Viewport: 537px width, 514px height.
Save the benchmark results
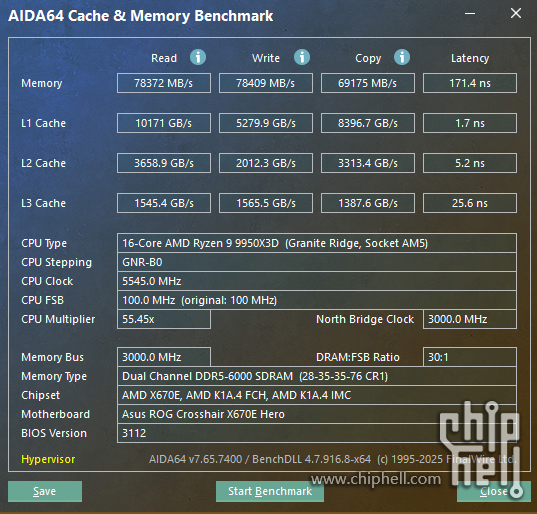[45, 491]
